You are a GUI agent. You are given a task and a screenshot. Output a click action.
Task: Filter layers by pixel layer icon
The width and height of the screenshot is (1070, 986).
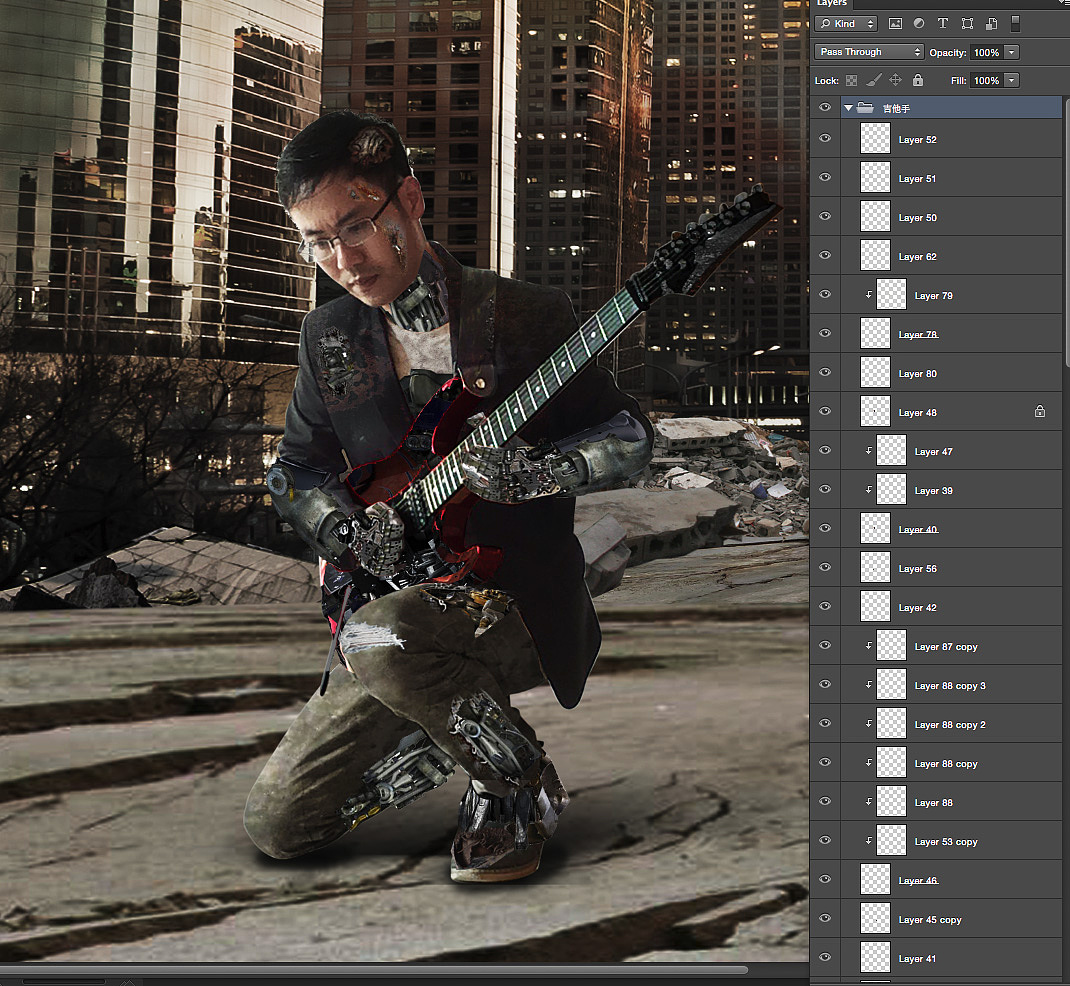(x=895, y=24)
